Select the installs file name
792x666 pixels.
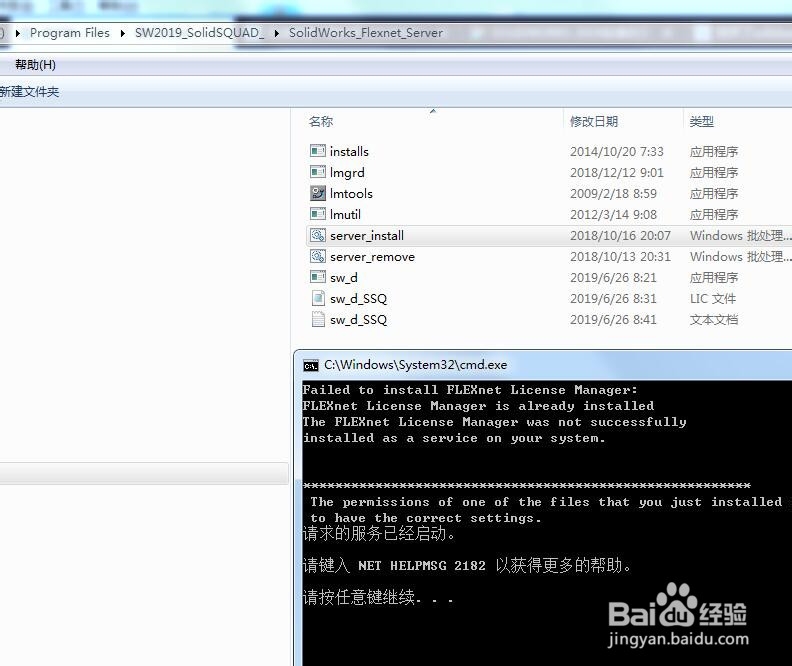(349, 151)
